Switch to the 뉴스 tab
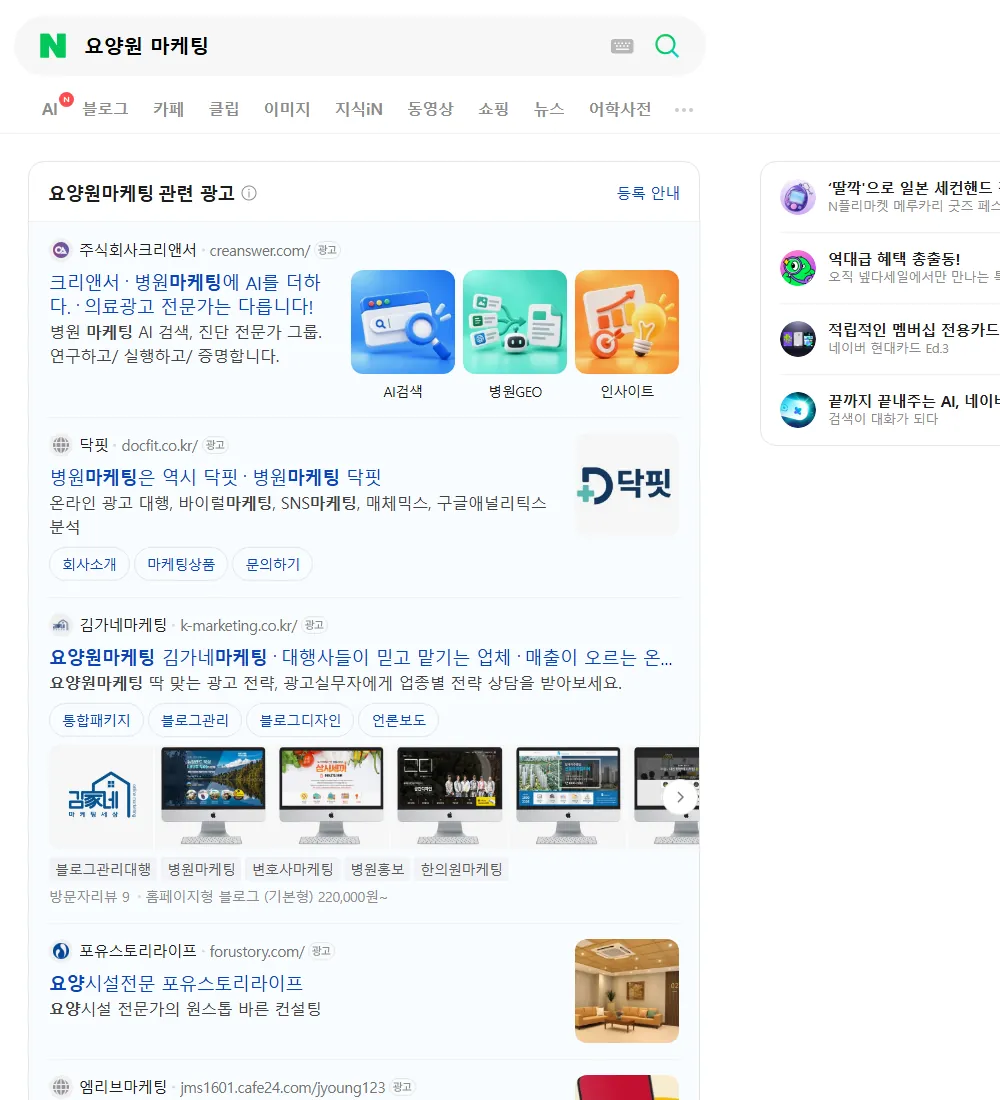 549,109
